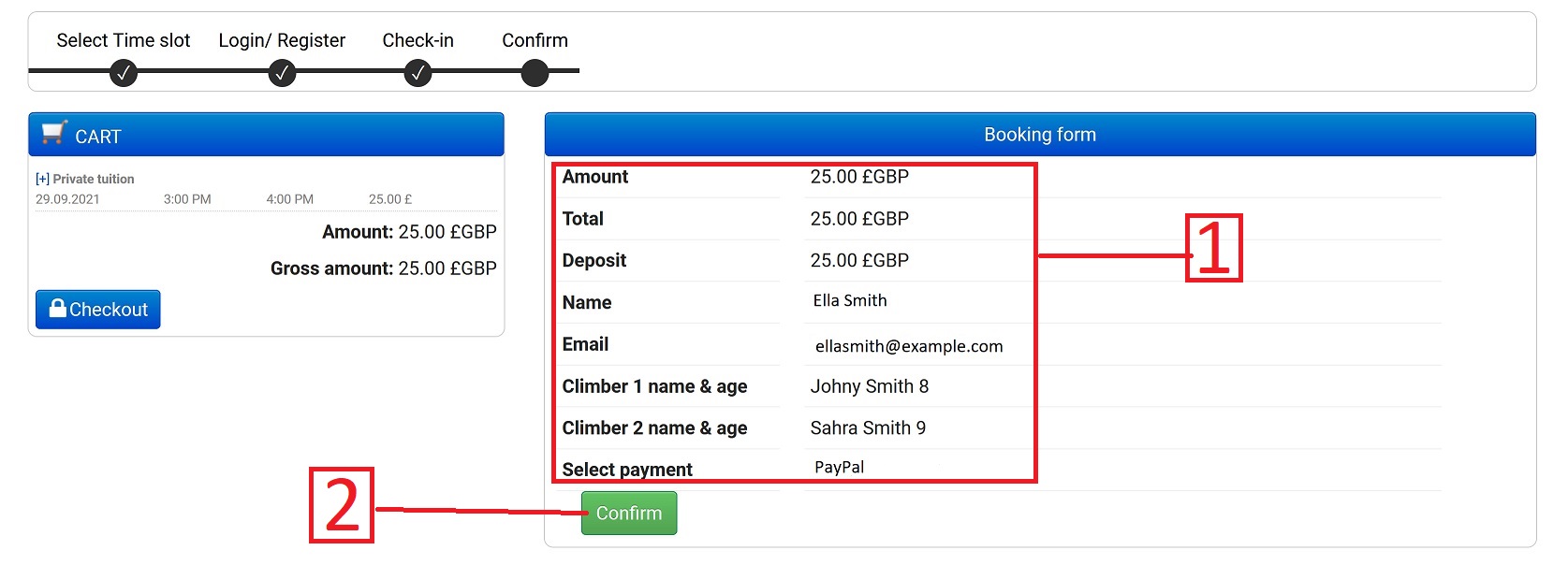Click the Climber 1 value Johny Smith 8
The height and width of the screenshot is (565, 1568).
870,386
